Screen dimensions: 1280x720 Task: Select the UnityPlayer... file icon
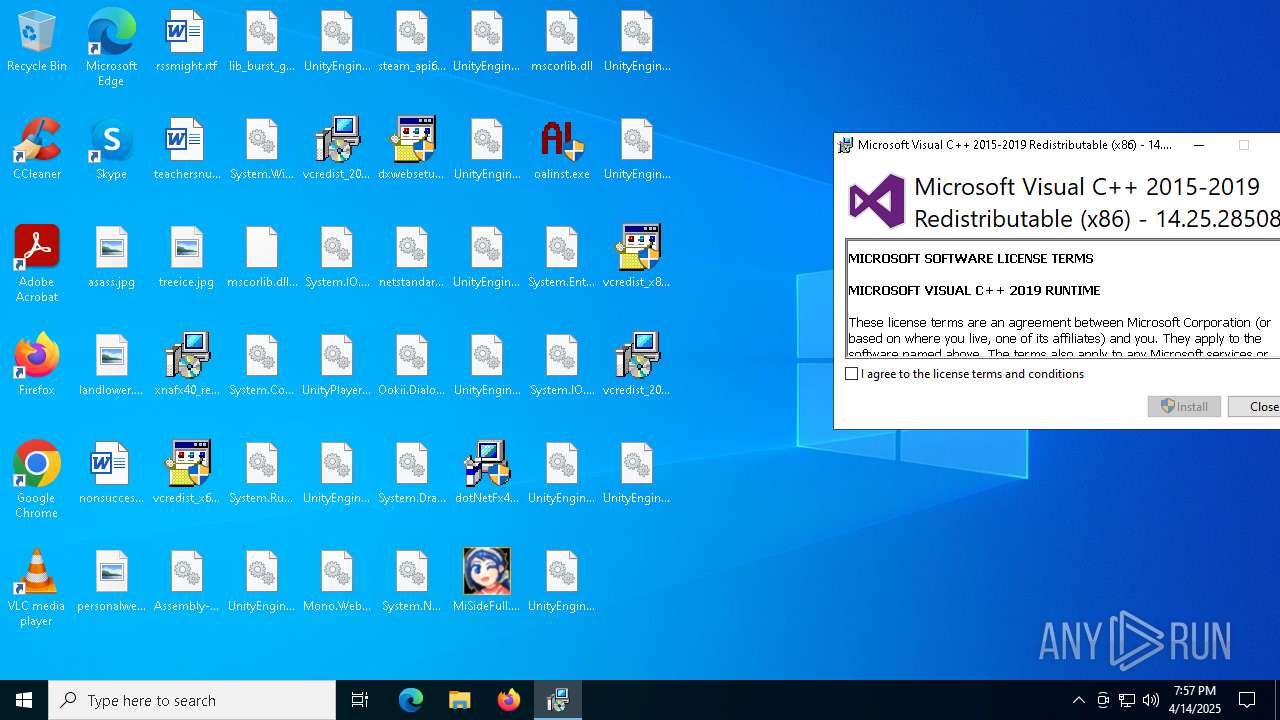[336, 366]
